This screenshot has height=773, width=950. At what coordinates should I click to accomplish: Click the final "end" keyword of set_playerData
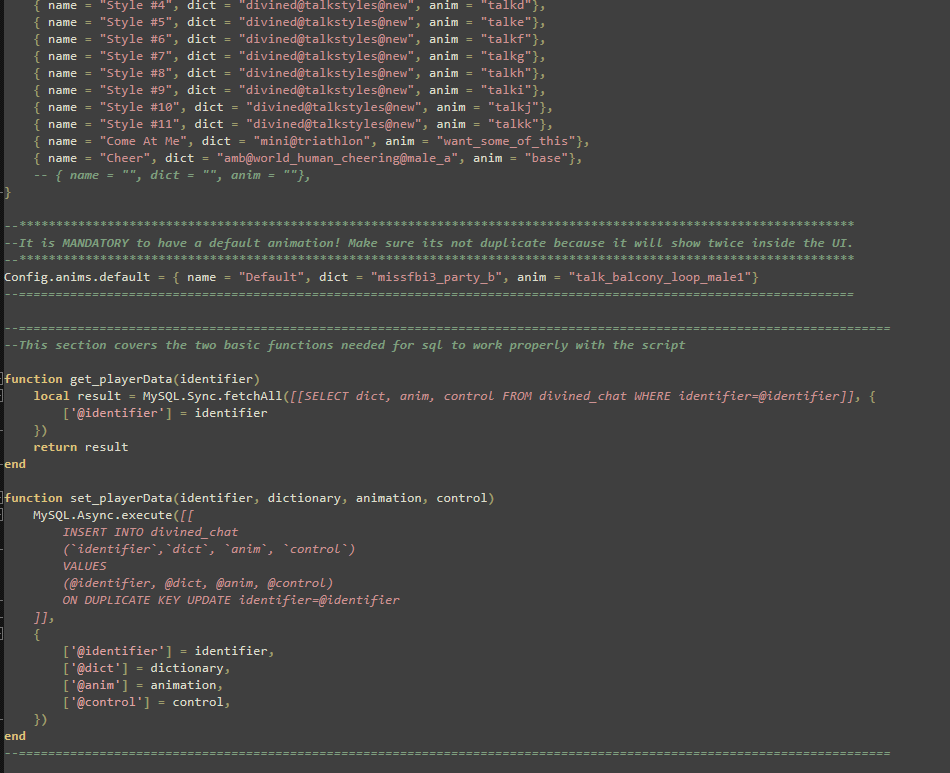15,736
